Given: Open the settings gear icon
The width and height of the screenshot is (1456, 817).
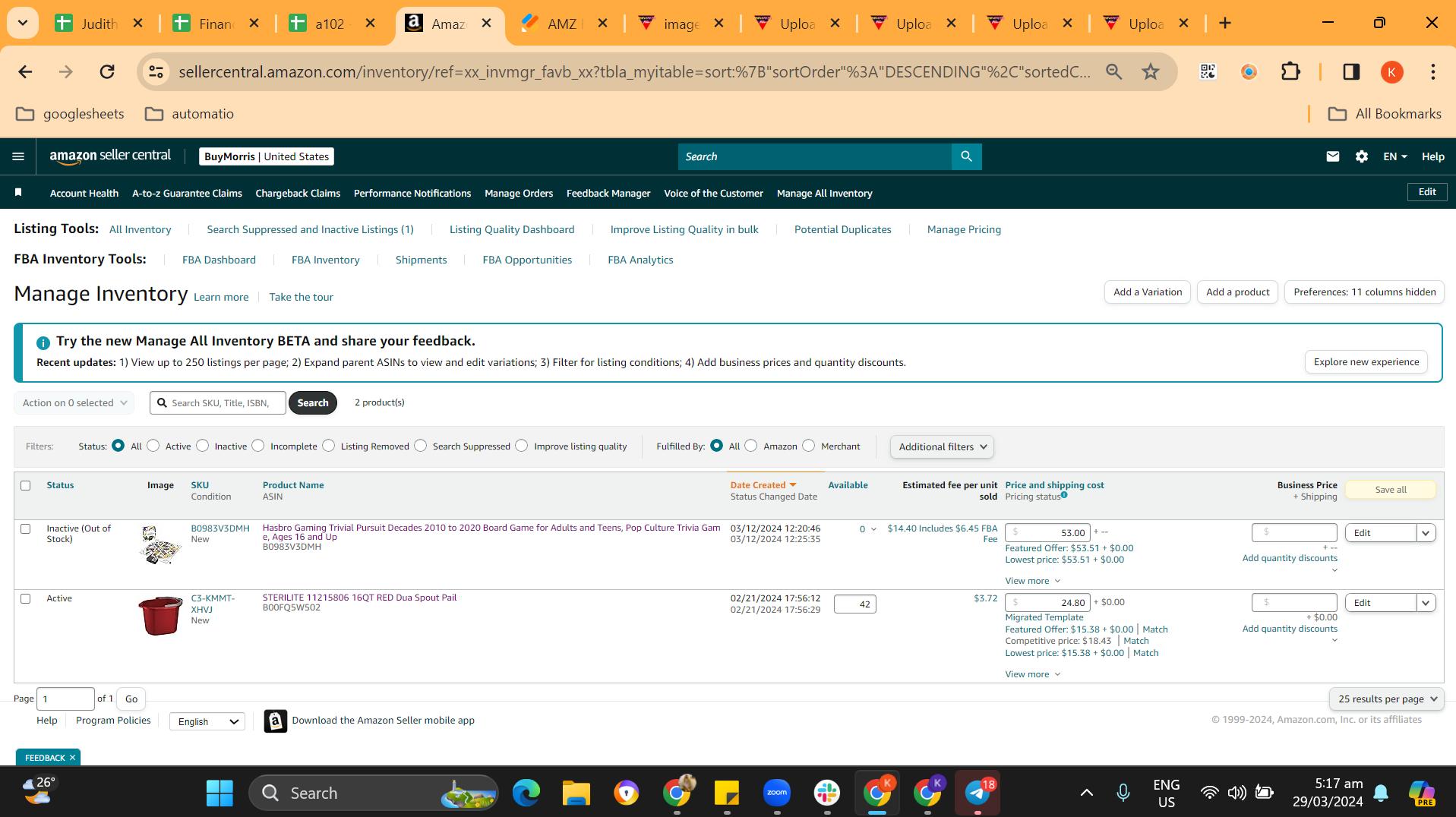Looking at the screenshot, I should click(x=1362, y=156).
